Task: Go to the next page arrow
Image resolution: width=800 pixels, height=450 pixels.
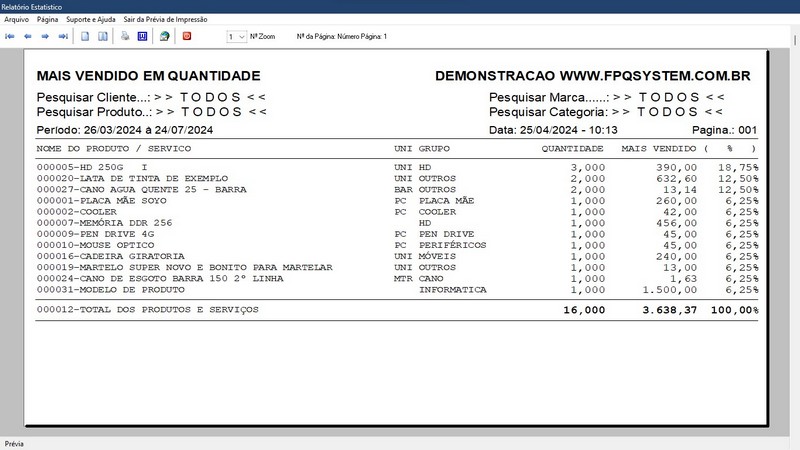Action: 45,36
